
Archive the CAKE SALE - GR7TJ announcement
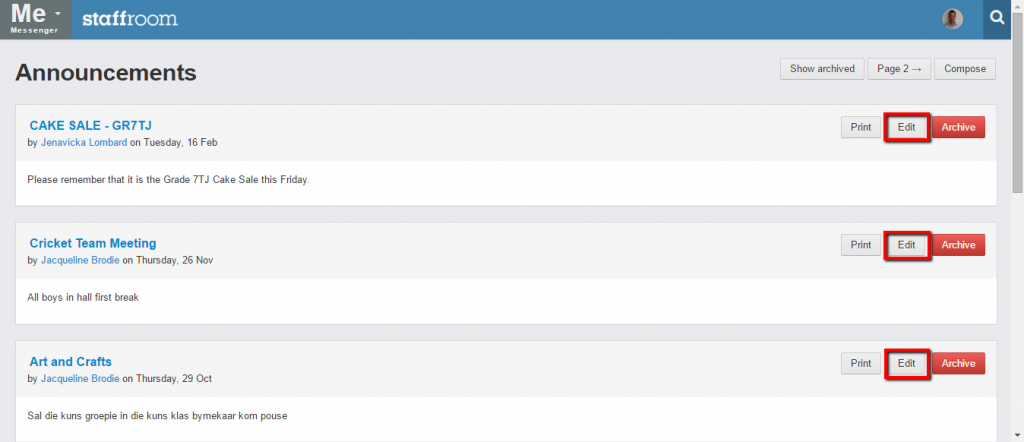pos(958,127)
